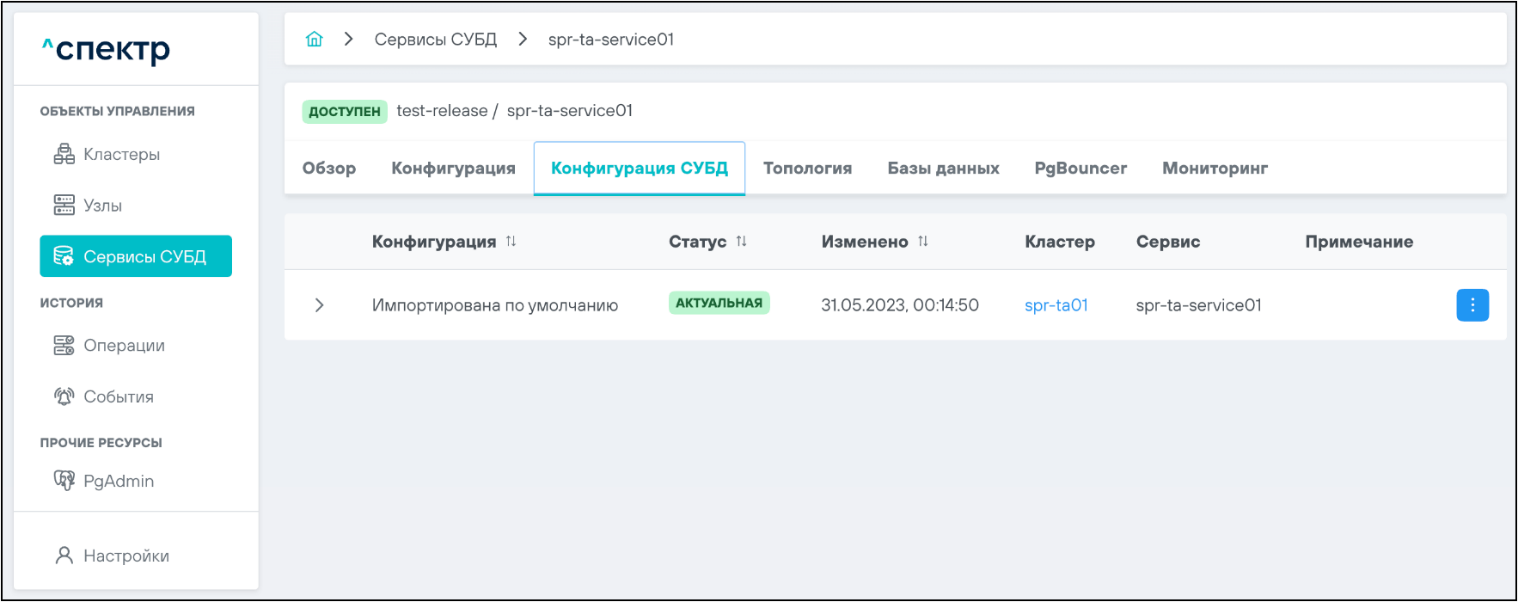
Task: Switch to the Мониторинг tab
Action: [x=1214, y=168]
